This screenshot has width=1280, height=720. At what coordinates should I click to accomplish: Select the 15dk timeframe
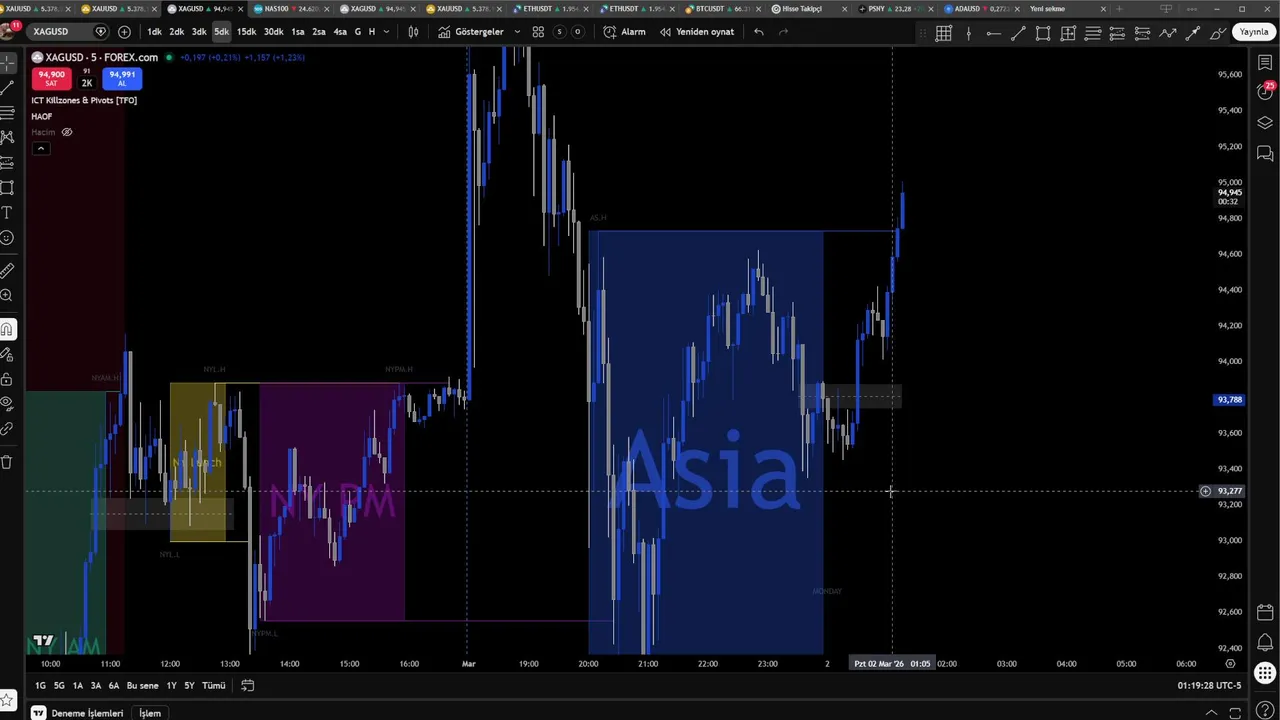(x=246, y=32)
